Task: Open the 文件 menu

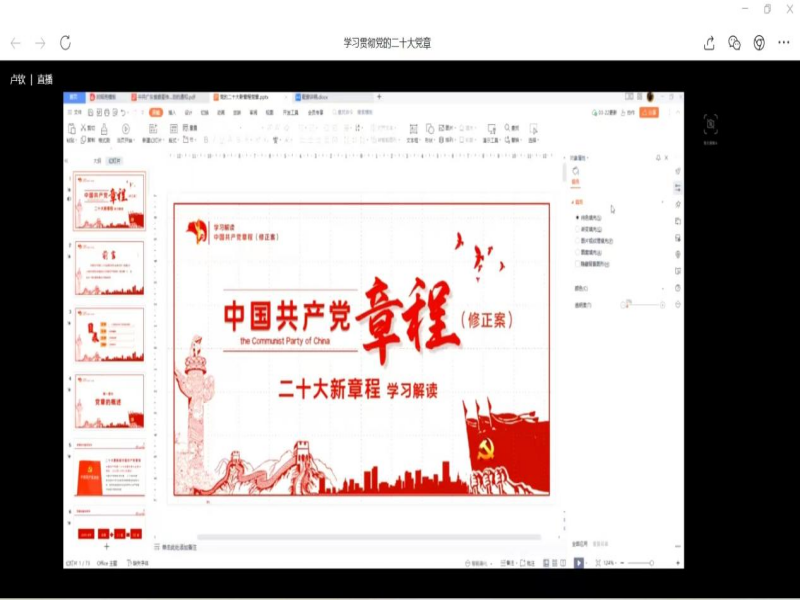Action: pos(75,112)
